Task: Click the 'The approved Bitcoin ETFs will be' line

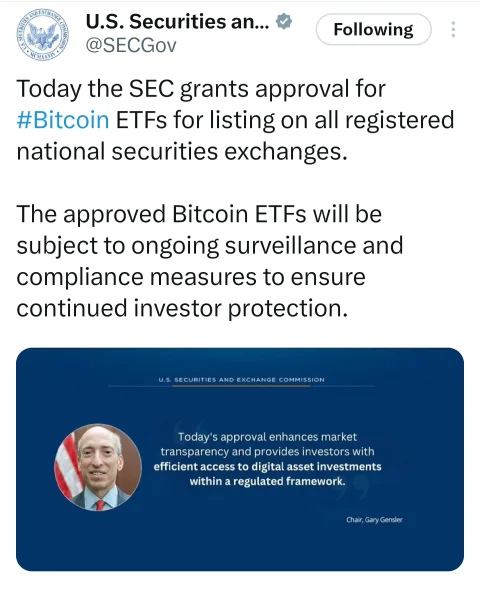Action: tap(199, 214)
